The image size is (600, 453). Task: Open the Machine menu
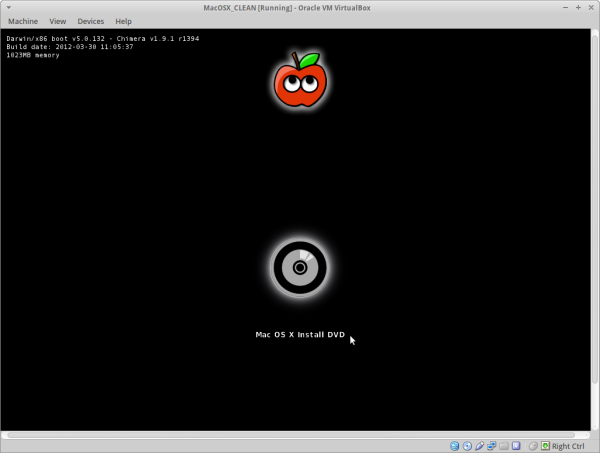tap(23, 21)
